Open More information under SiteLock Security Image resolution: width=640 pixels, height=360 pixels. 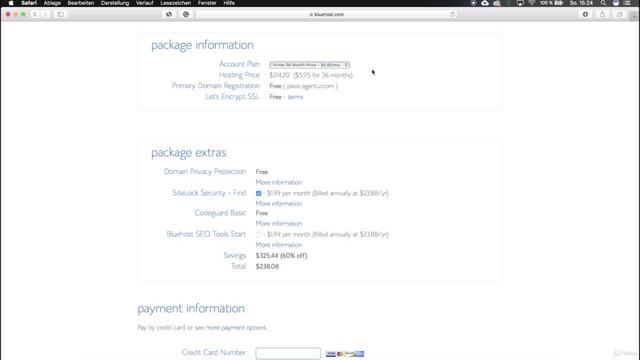pyautogui.click(x=279, y=204)
